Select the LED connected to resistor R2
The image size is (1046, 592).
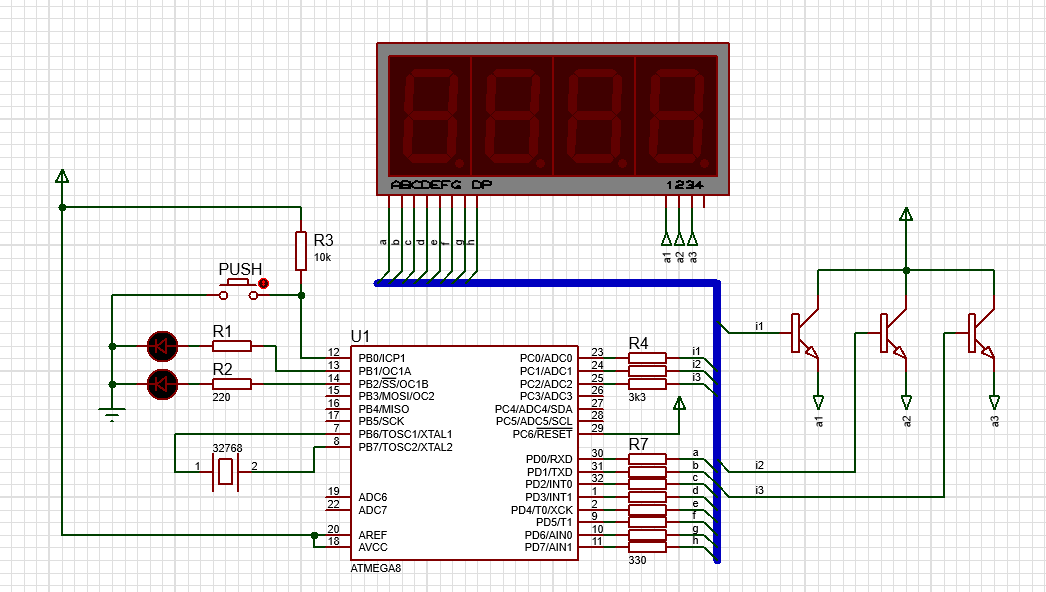pyautogui.click(x=162, y=384)
